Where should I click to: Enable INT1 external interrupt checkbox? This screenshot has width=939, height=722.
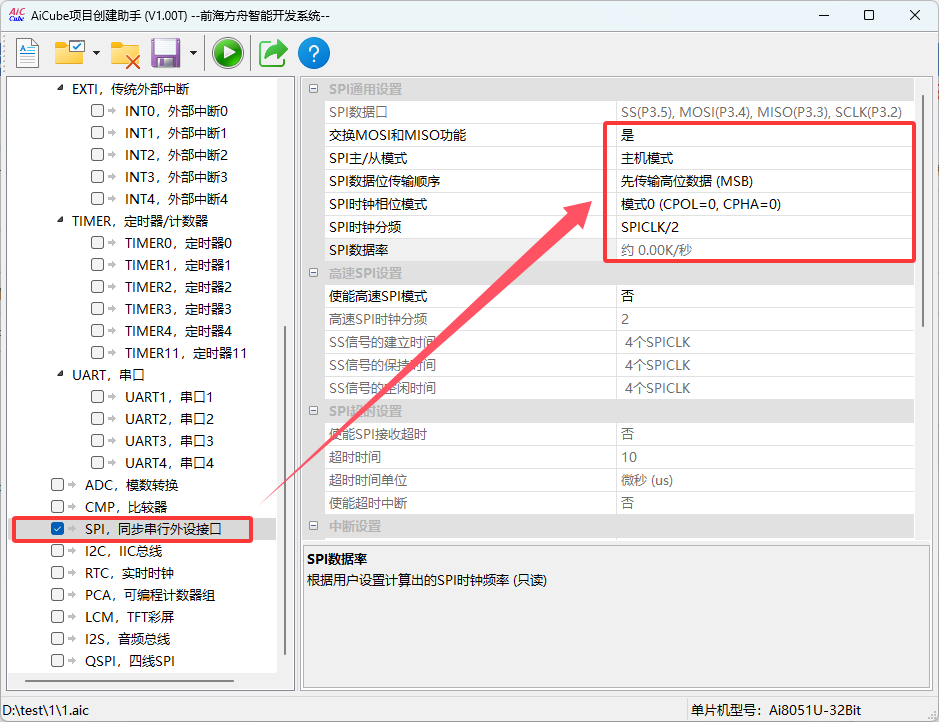(x=97, y=133)
